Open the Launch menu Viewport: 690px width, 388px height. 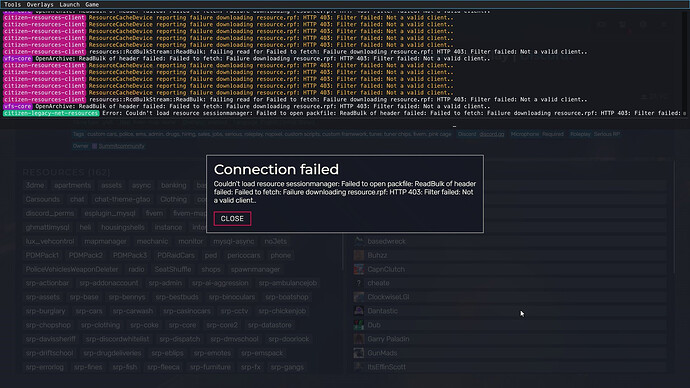(x=70, y=4)
